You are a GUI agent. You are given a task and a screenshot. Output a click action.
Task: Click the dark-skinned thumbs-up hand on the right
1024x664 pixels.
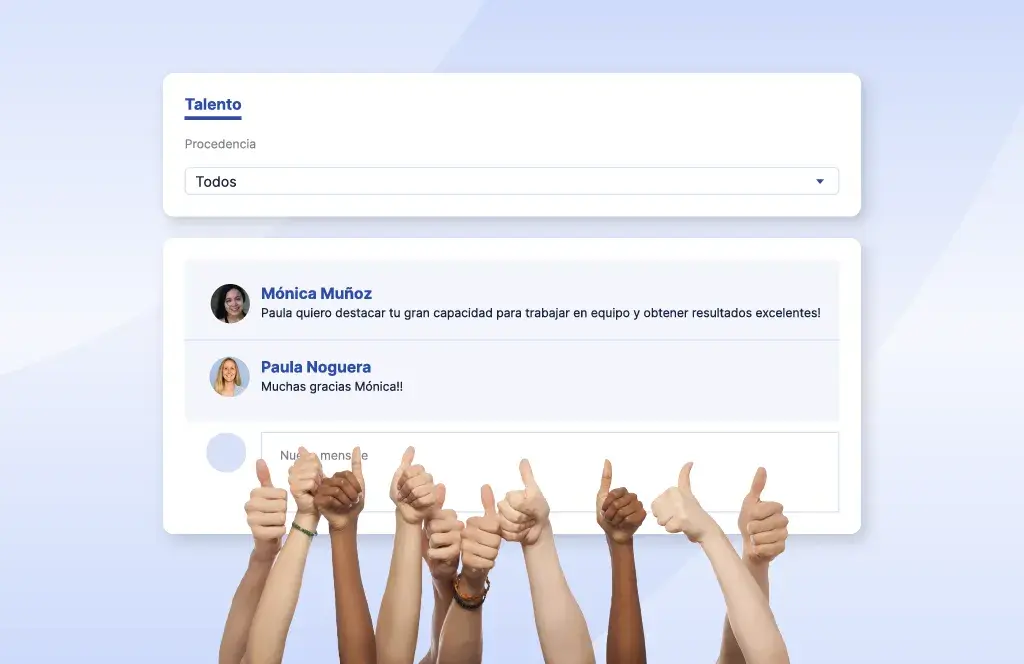pos(618,503)
